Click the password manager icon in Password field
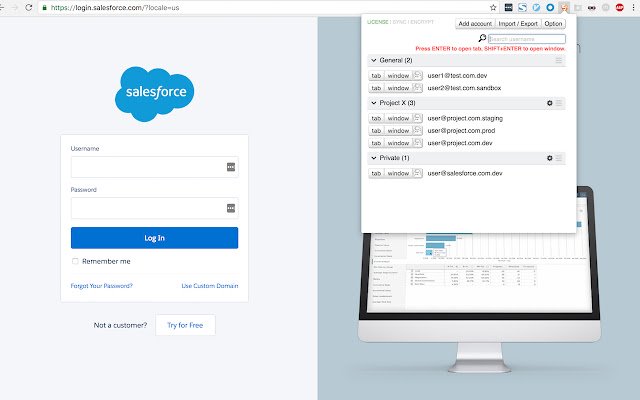 tap(231, 208)
